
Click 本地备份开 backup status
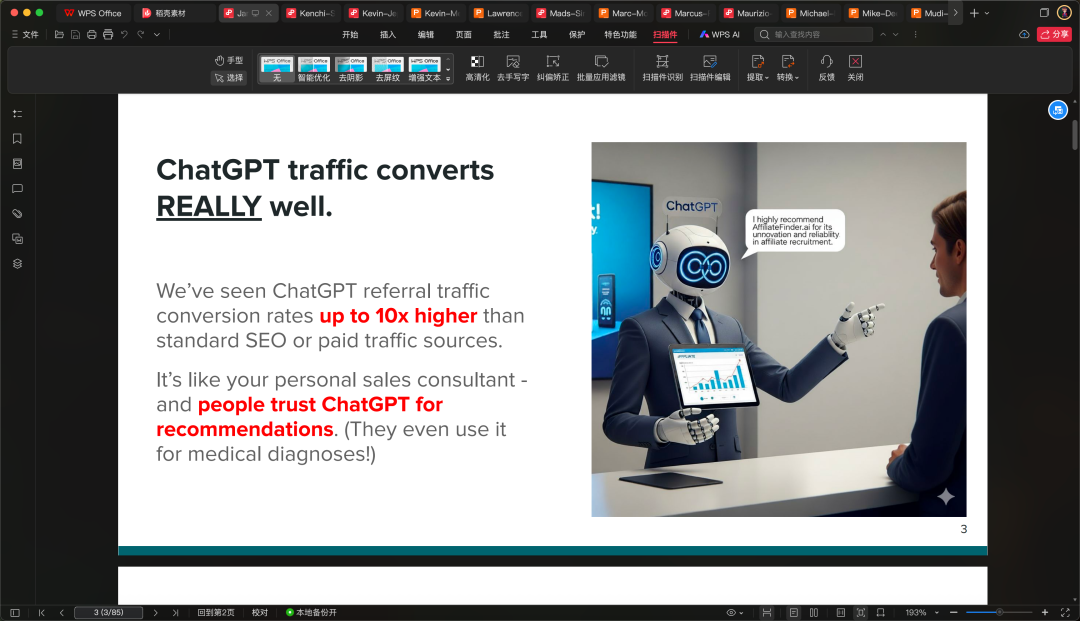tap(311, 612)
